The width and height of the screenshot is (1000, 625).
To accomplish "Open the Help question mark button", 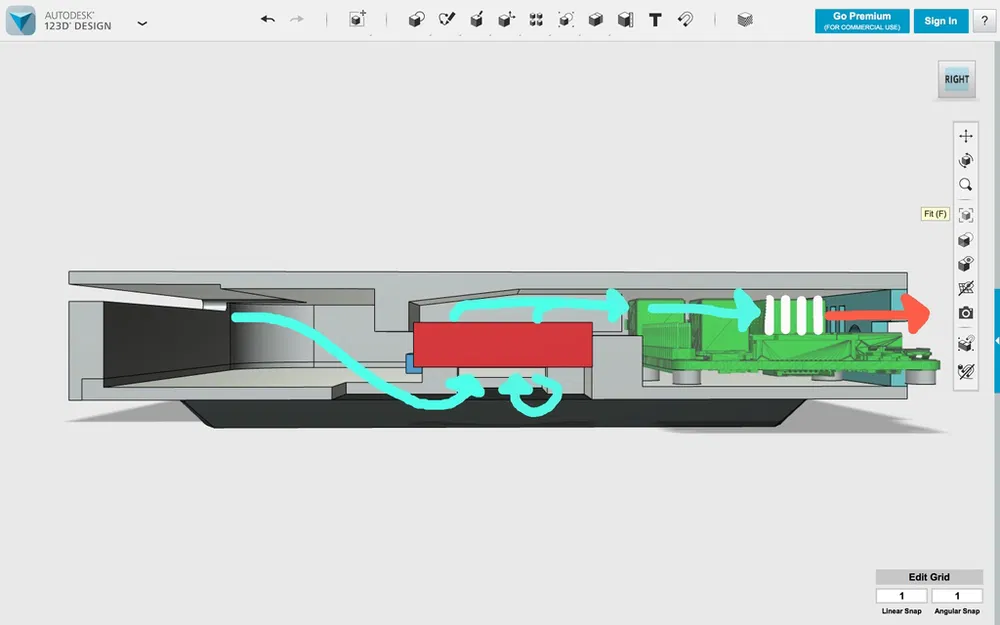I will [x=984, y=21].
